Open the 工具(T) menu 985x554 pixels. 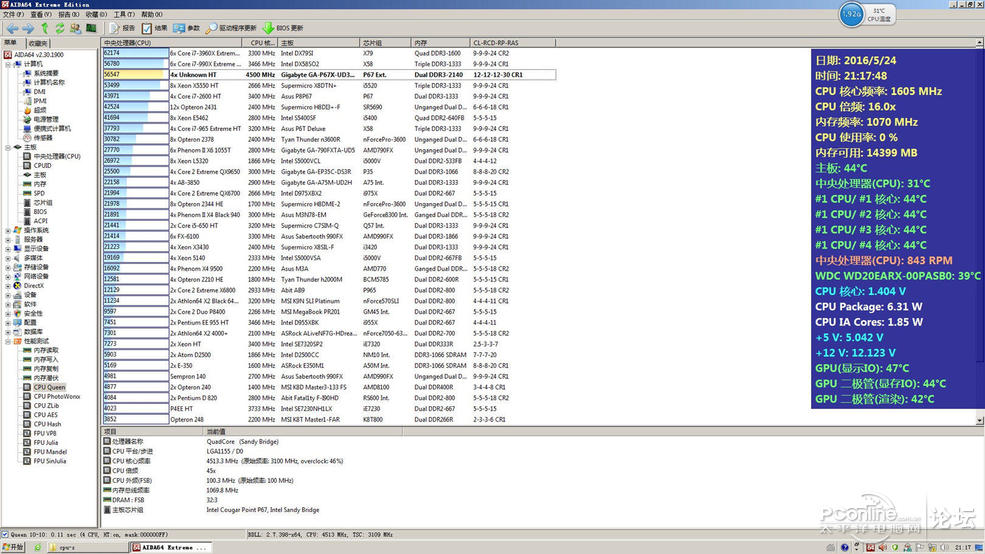[x=124, y=14]
